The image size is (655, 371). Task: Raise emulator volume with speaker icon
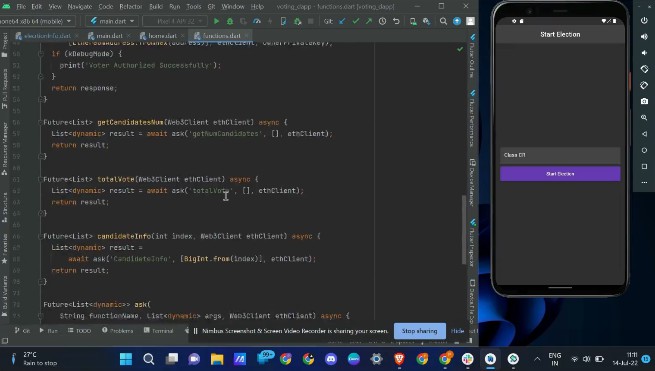coord(644,37)
